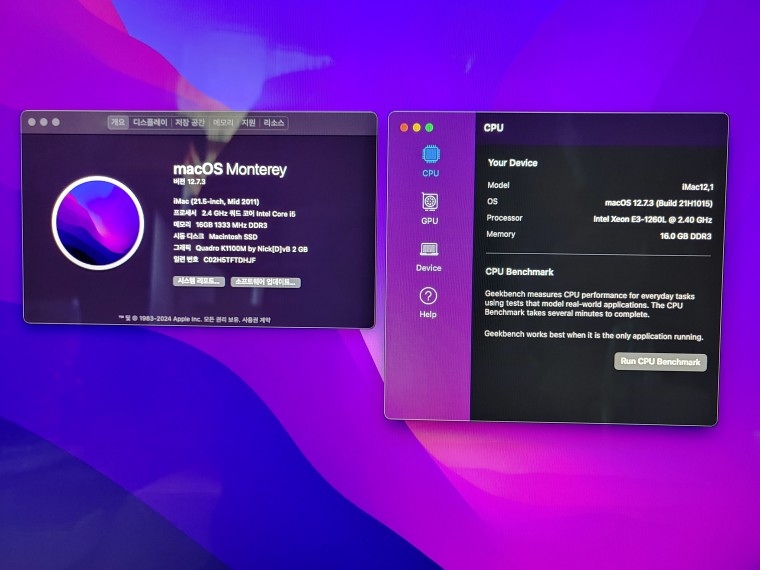This screenshot has height=570, width=760.
Task: Switch to the 저장 공간 tab
Action: tap(190, 123)
